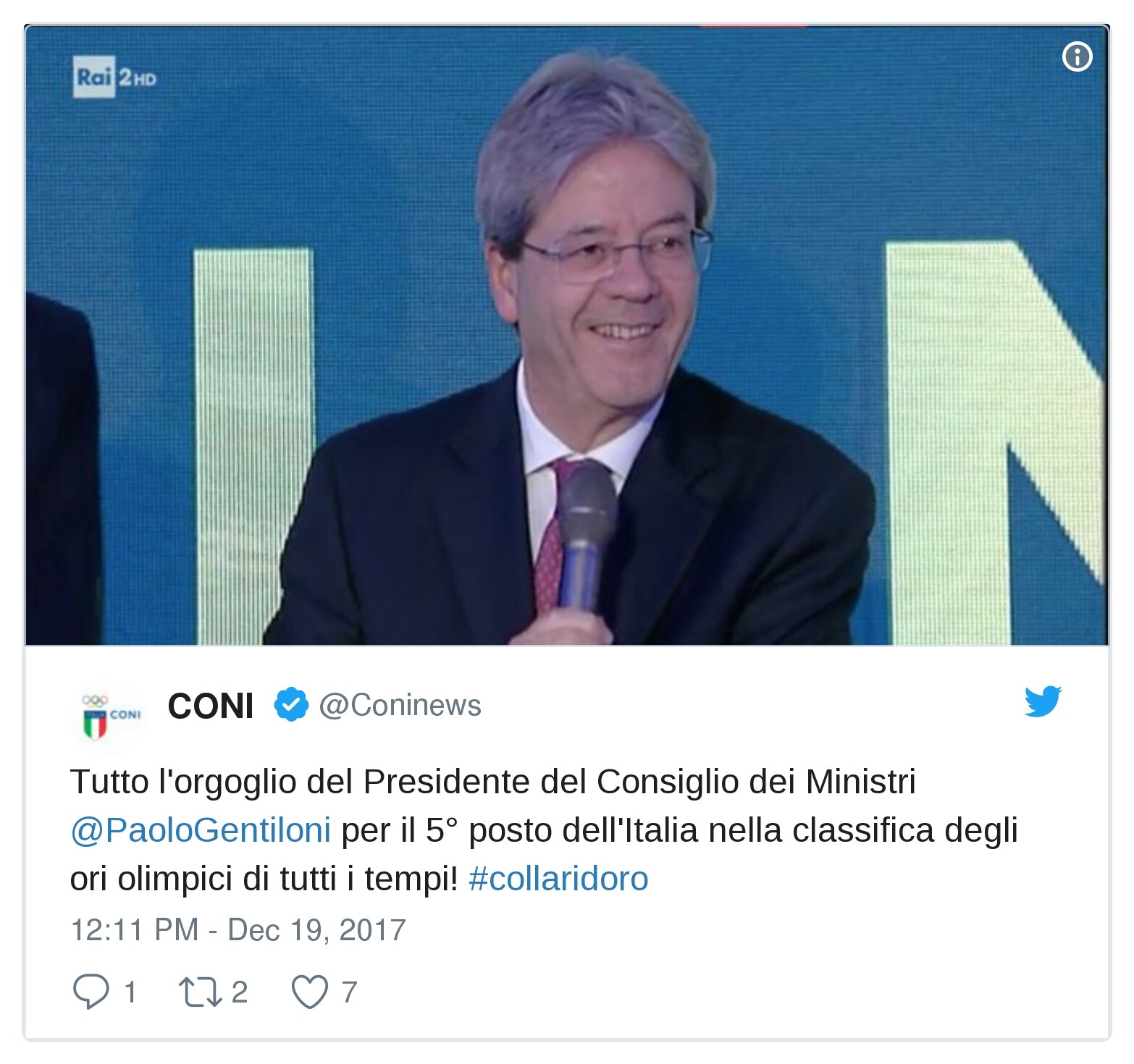Open the Twitter bird logo
Screen dimensions: 1134x1064
[x=1043, y=701]
